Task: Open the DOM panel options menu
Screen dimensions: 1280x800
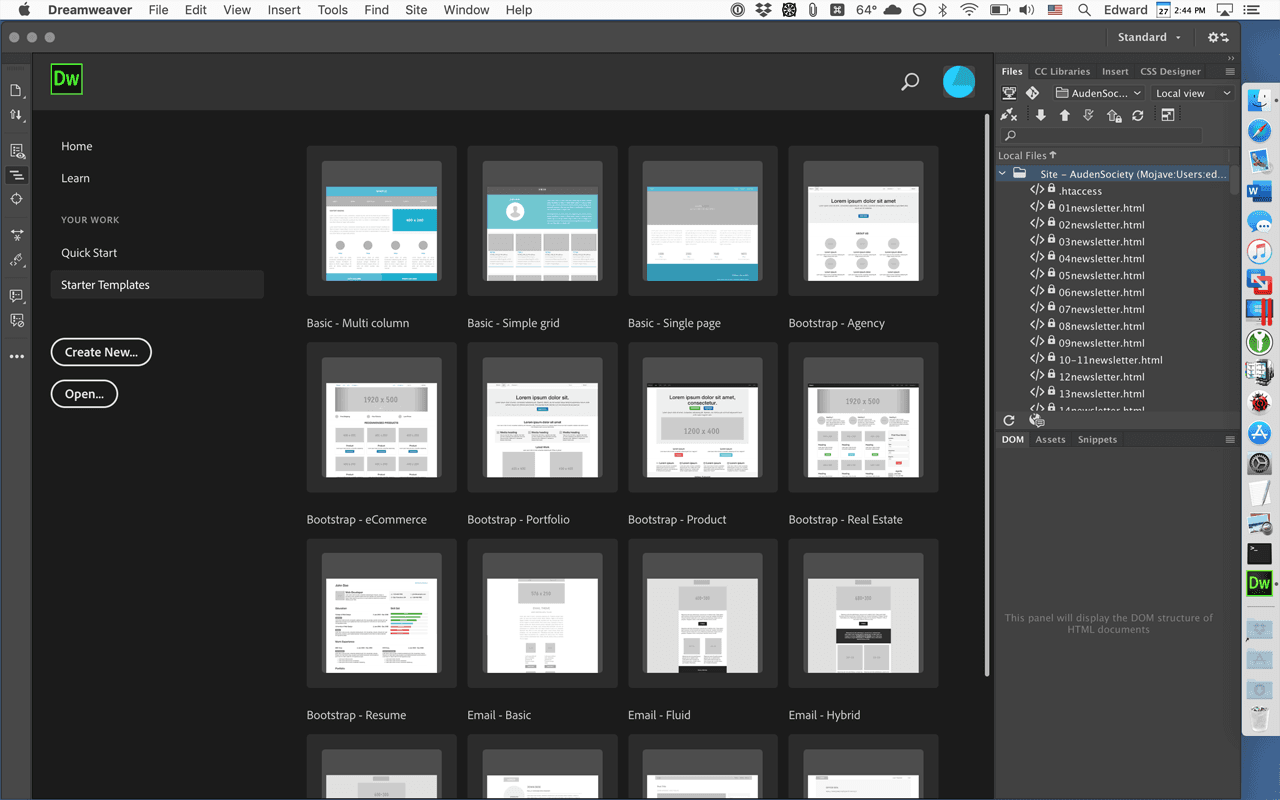Action: point(1230,440)
